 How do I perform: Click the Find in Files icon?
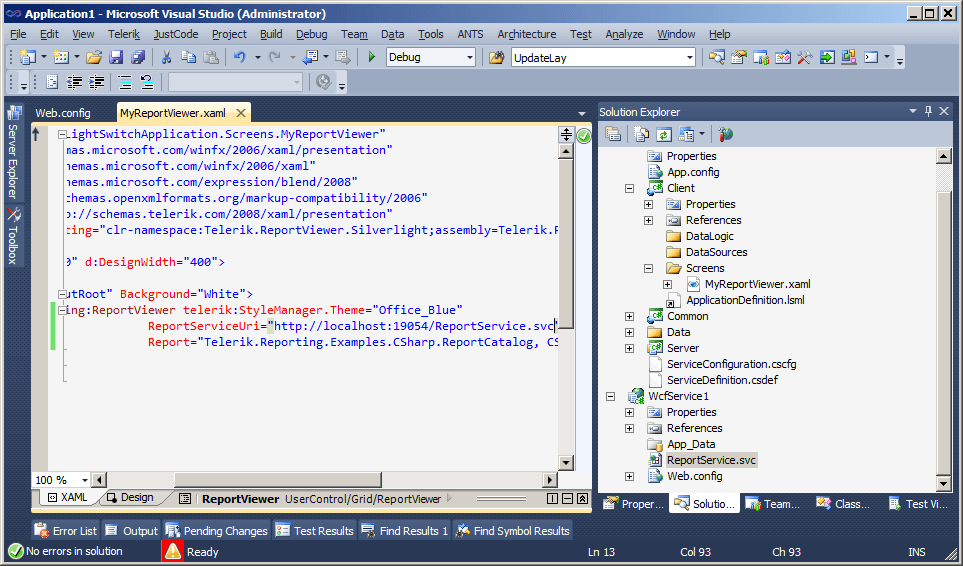pos(497,57)
